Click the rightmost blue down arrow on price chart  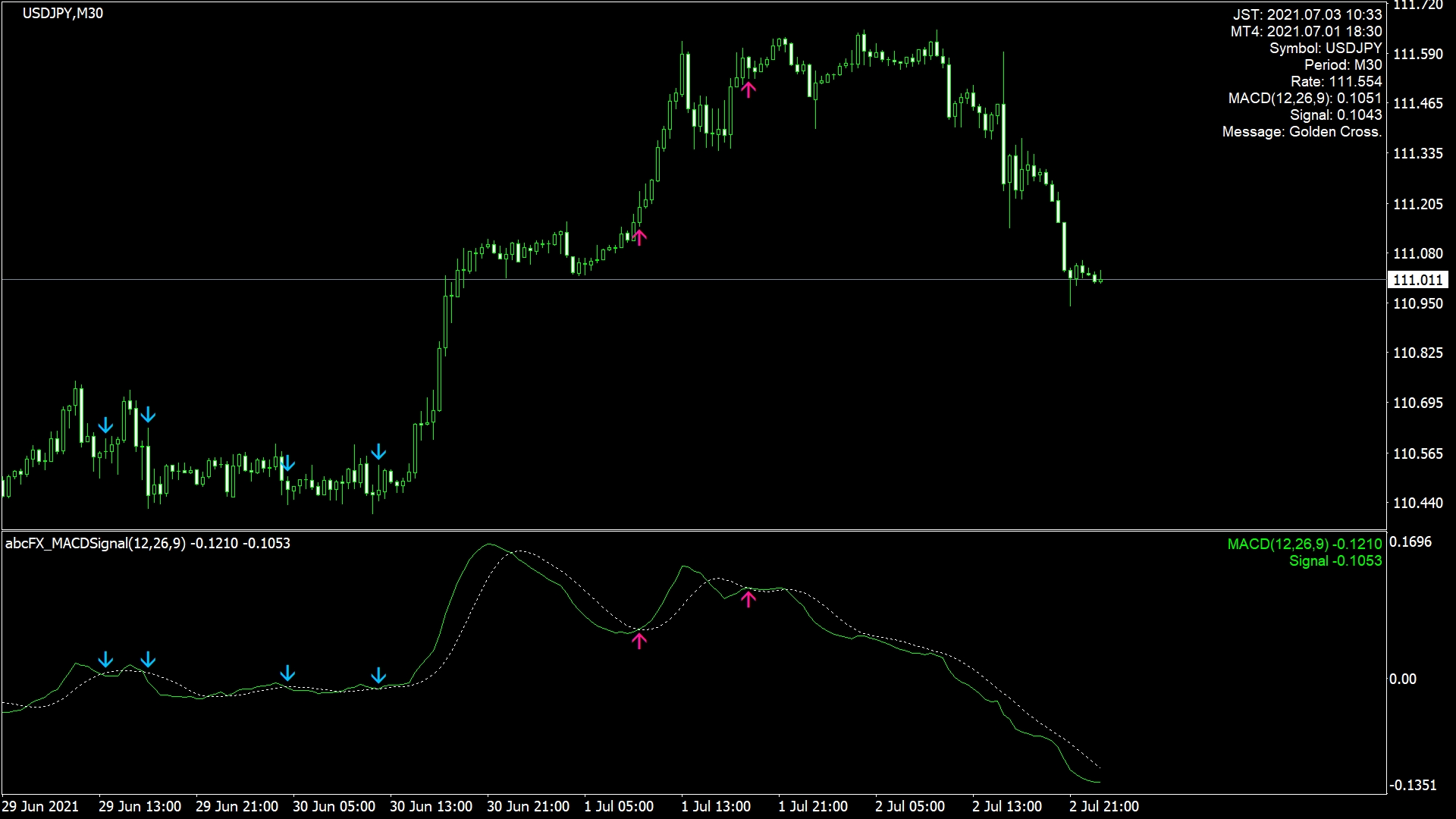click(378, 453)
